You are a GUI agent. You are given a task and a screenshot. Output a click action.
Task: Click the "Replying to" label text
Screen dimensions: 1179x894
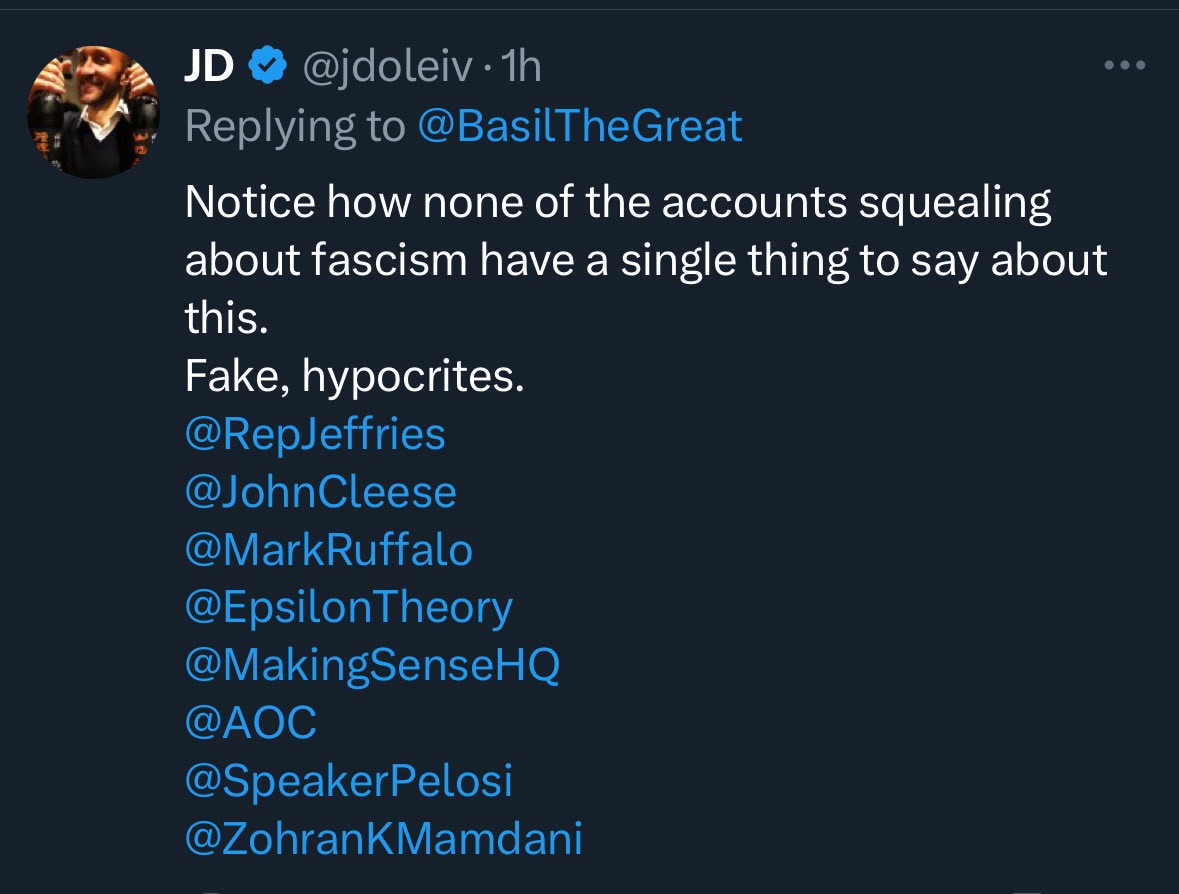(295, 126)
